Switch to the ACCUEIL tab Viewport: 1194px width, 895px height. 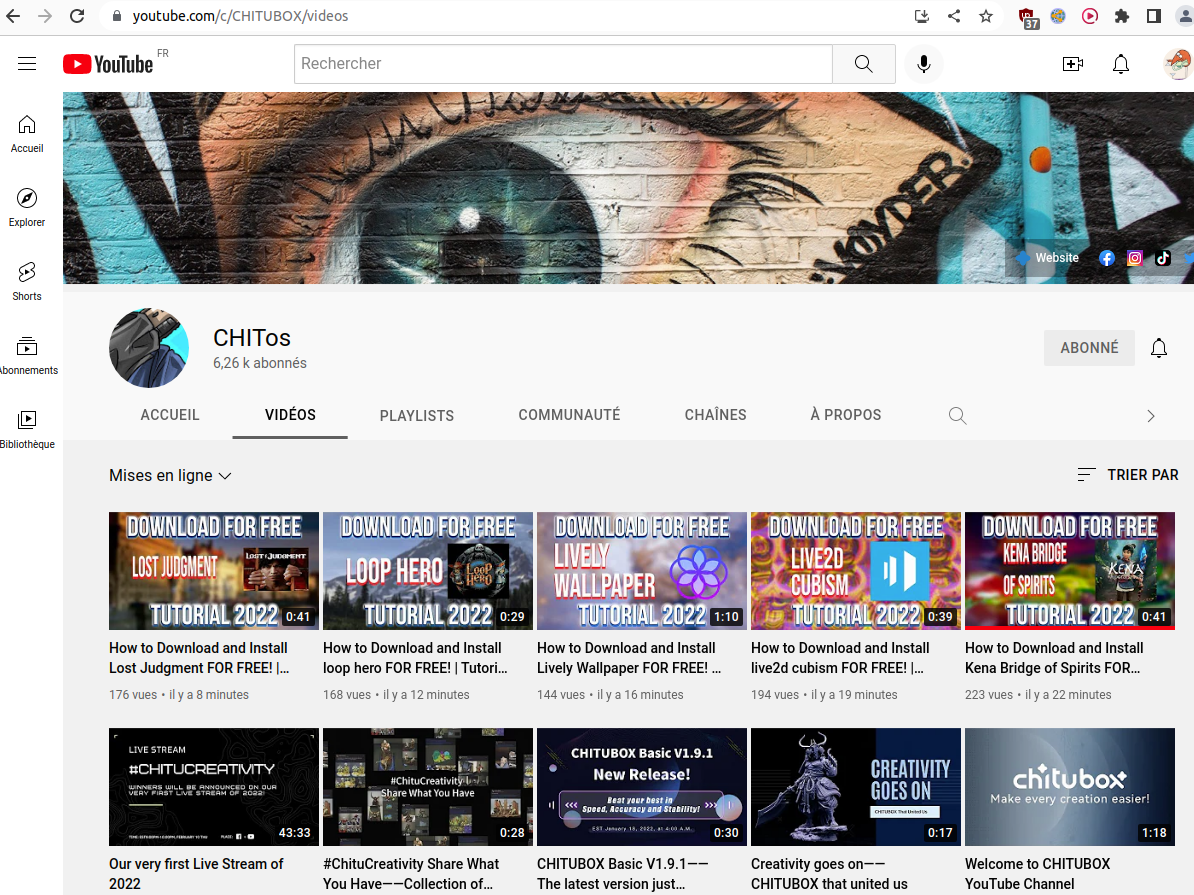point(170,415)
